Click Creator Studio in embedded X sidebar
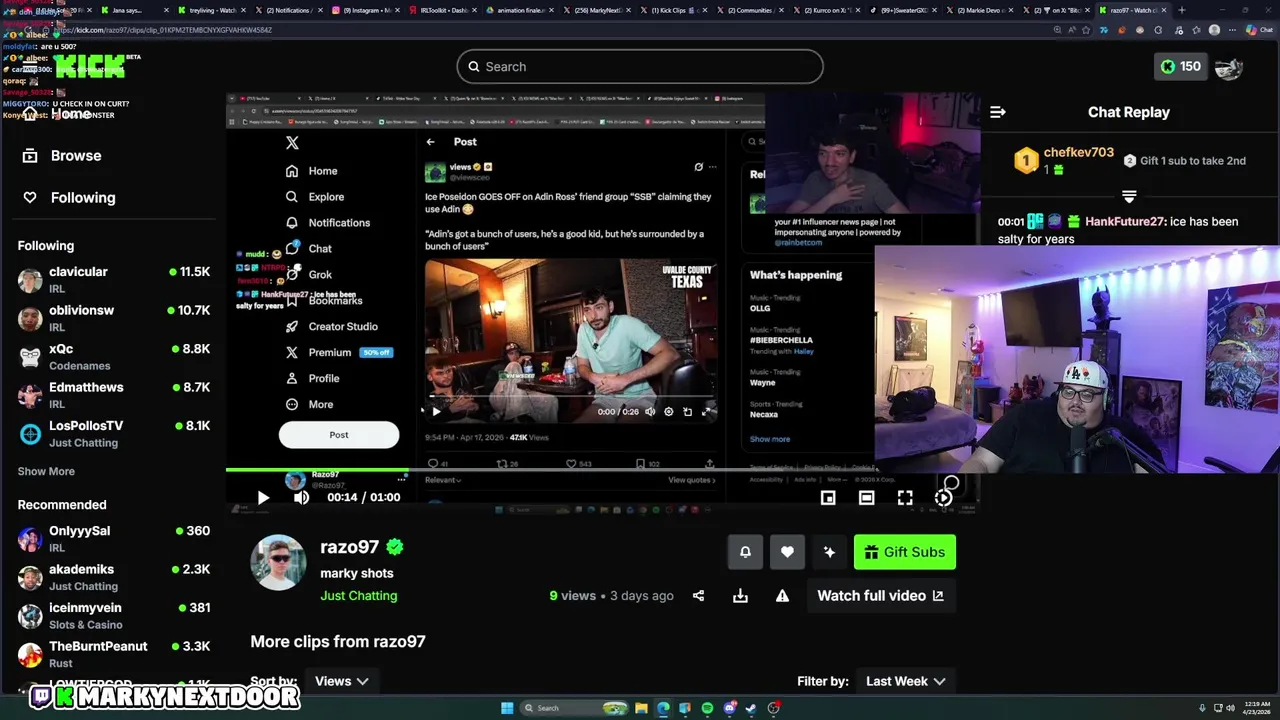The image size is (1280, 720). 332,327
